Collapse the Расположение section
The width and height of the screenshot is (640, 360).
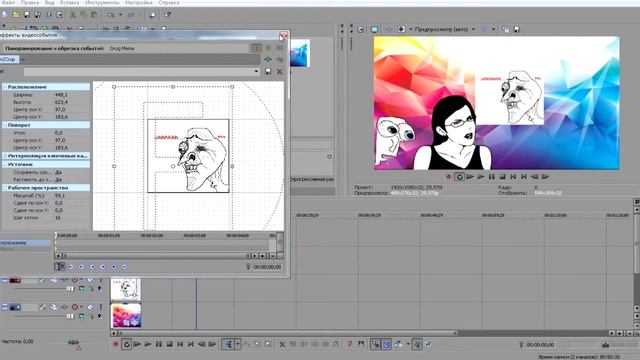click(5, 87)
